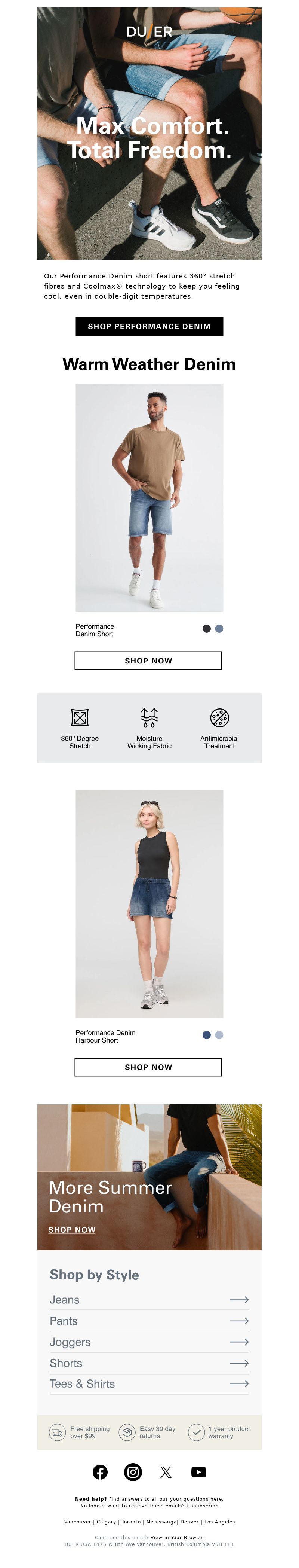Click the 360° Degree Stretch icon
Image resolution: width=299 pixels, height=1568 pixels.
click(80, 718)
